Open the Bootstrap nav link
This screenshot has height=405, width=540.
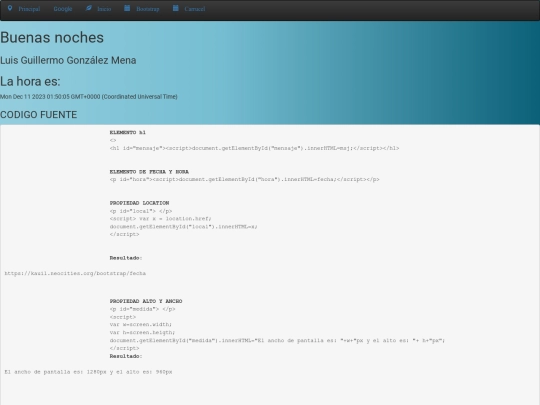pos(148,9)
